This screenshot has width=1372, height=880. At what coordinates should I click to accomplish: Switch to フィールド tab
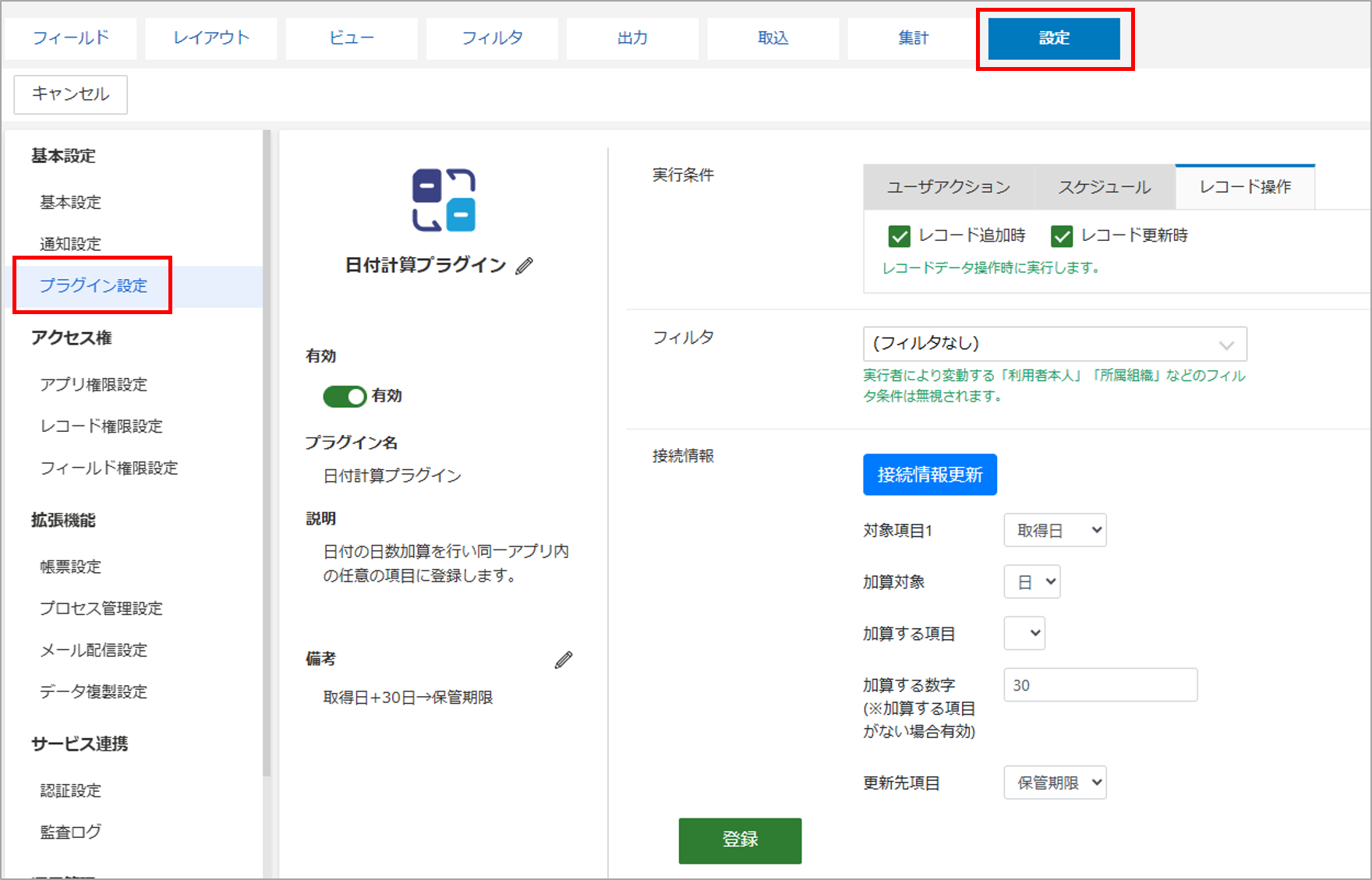pos(71,37)
